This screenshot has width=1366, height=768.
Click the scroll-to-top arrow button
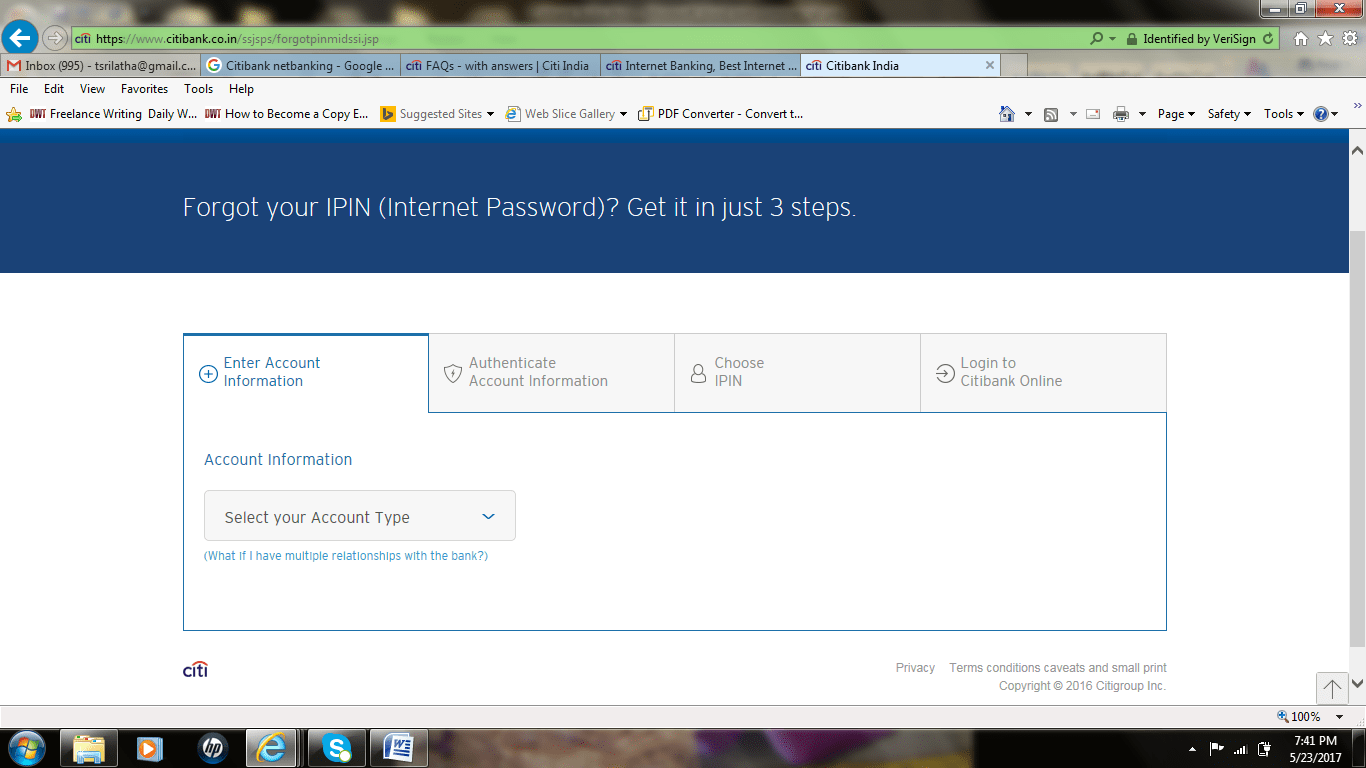click(x=1331, y=688)
